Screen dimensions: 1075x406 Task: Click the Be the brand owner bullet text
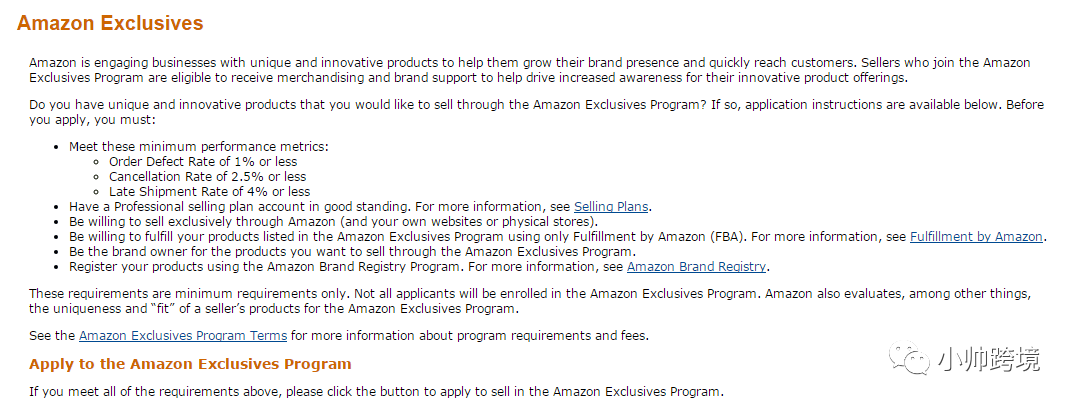coord(352,252)
